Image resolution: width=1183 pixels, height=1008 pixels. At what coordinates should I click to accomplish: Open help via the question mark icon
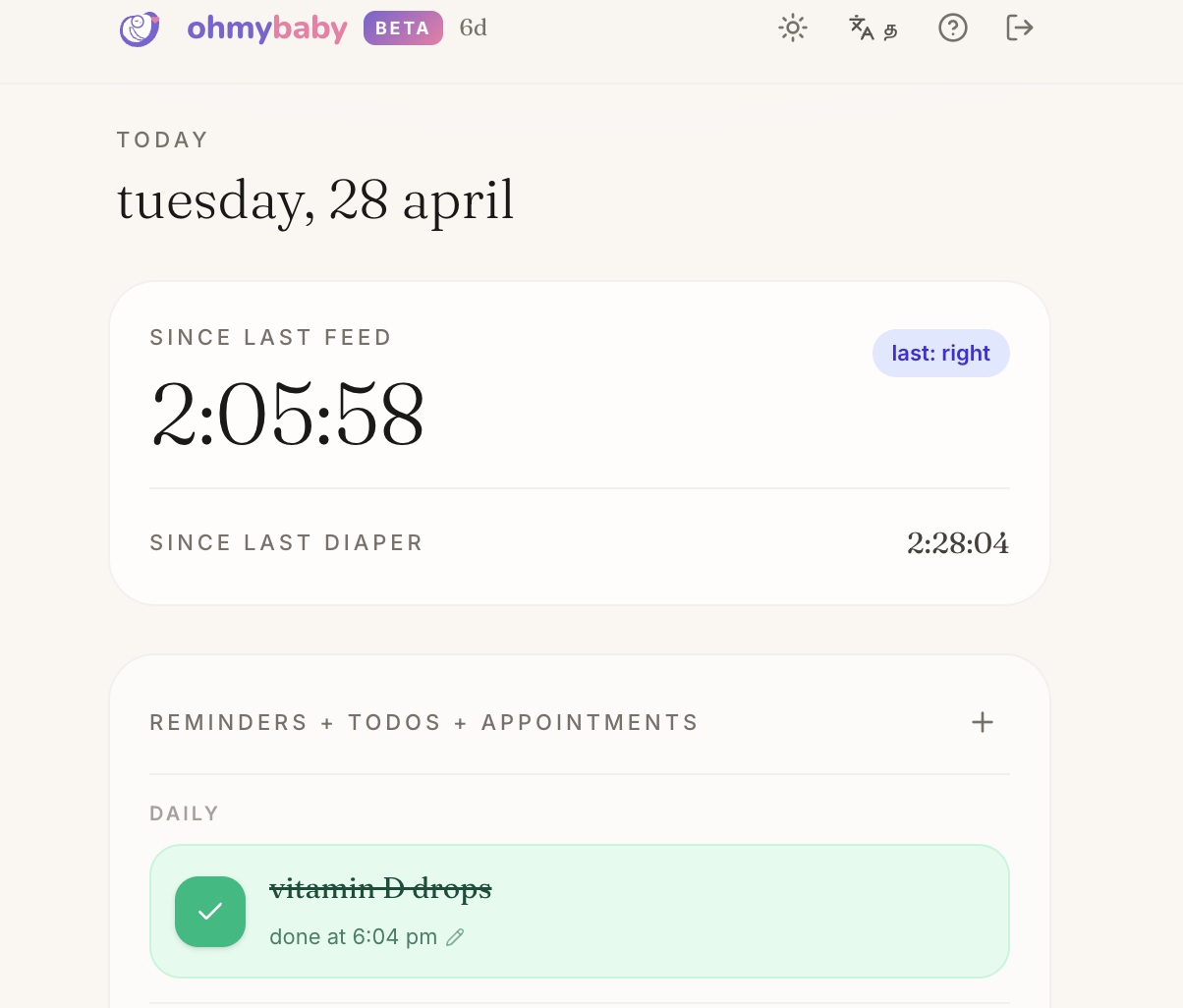952,28
